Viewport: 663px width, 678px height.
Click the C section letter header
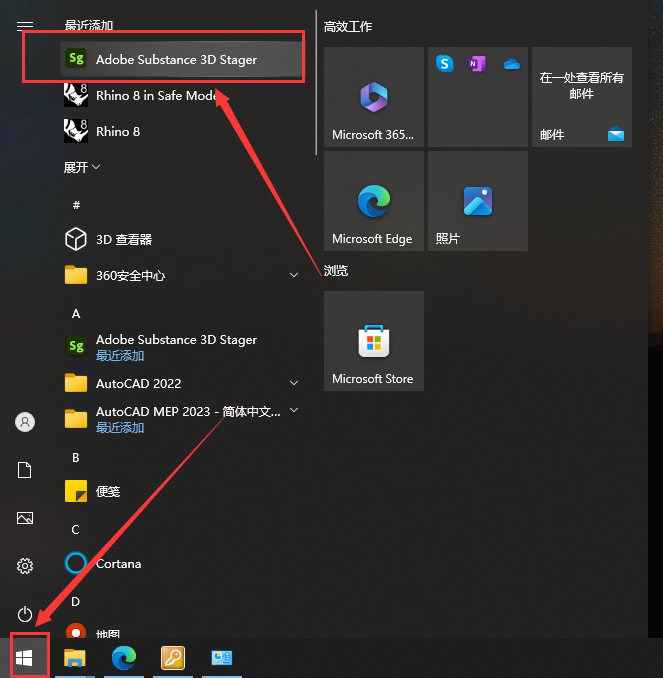point(76,529)
